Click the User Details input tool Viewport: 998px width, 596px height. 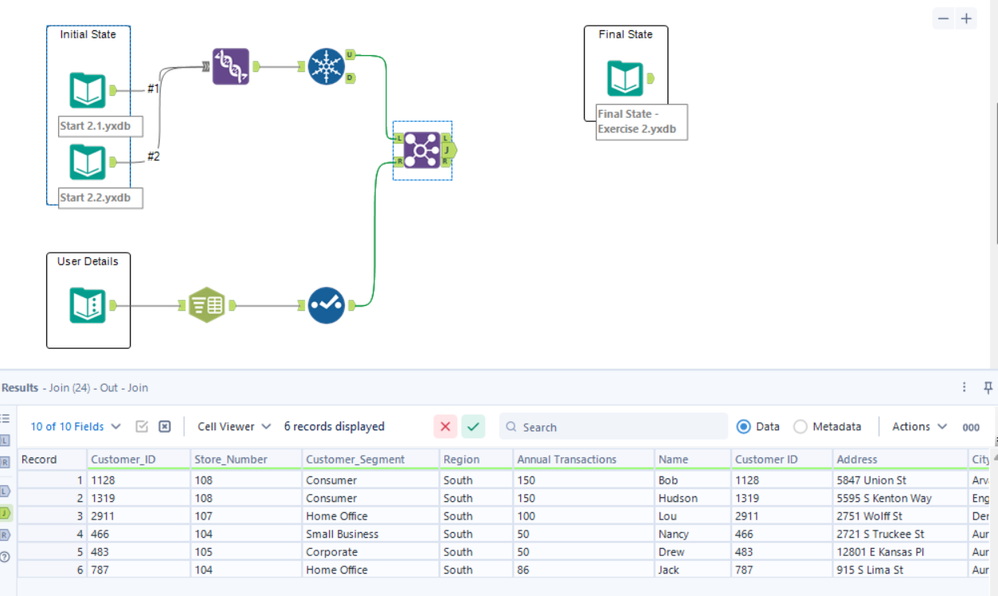[88, 305]
